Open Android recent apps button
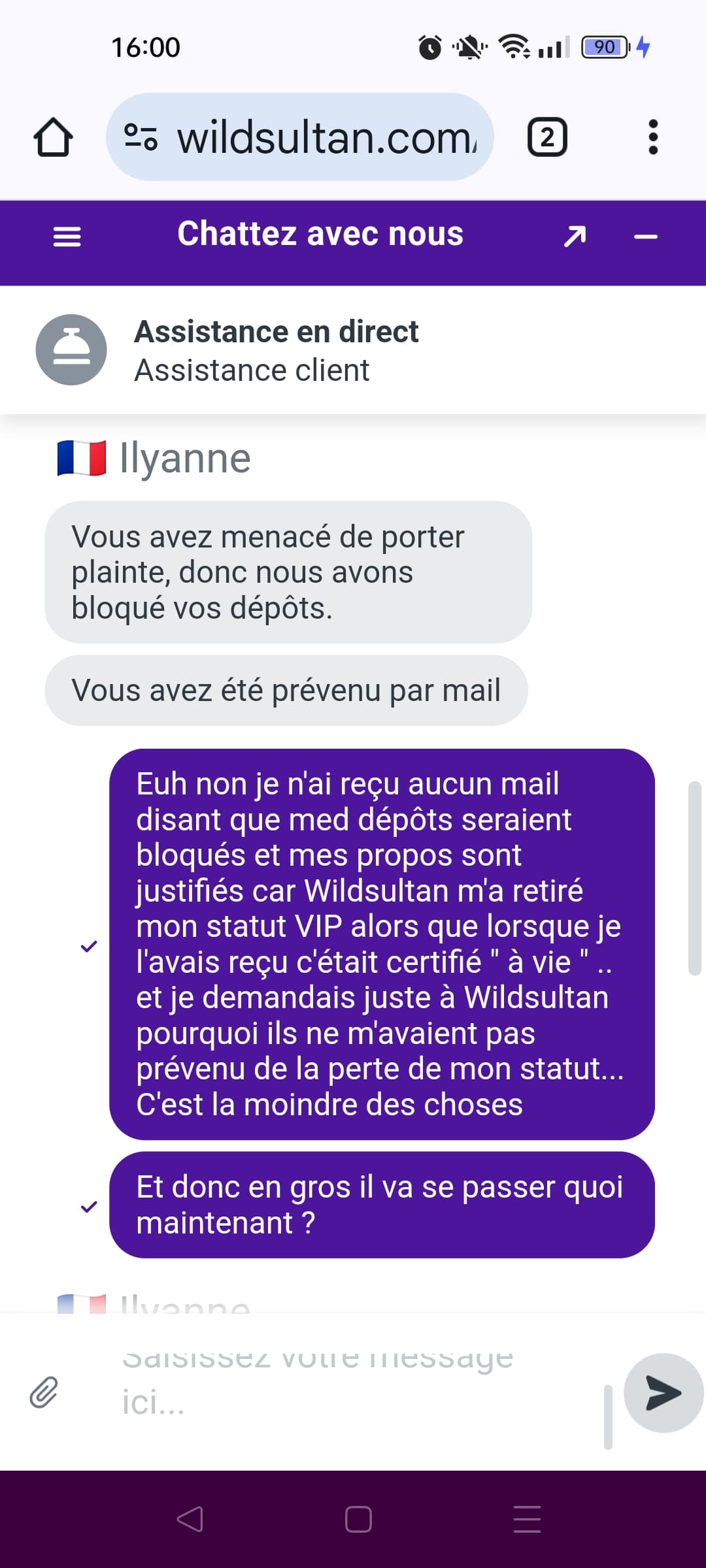The width and height of the screenshot is (706, 1568). 527,1519
